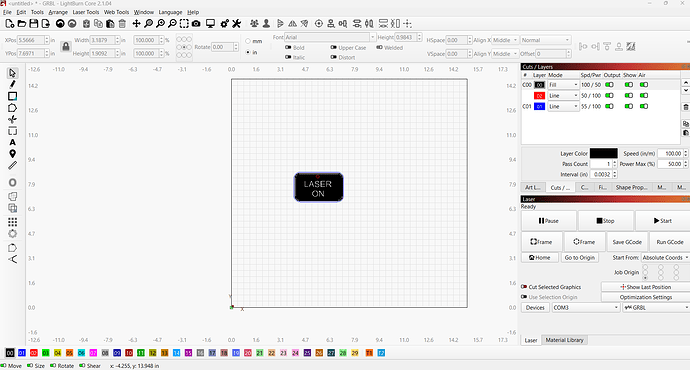Open the Arrange menu
690x370 pixels.
tap(58, 12)
